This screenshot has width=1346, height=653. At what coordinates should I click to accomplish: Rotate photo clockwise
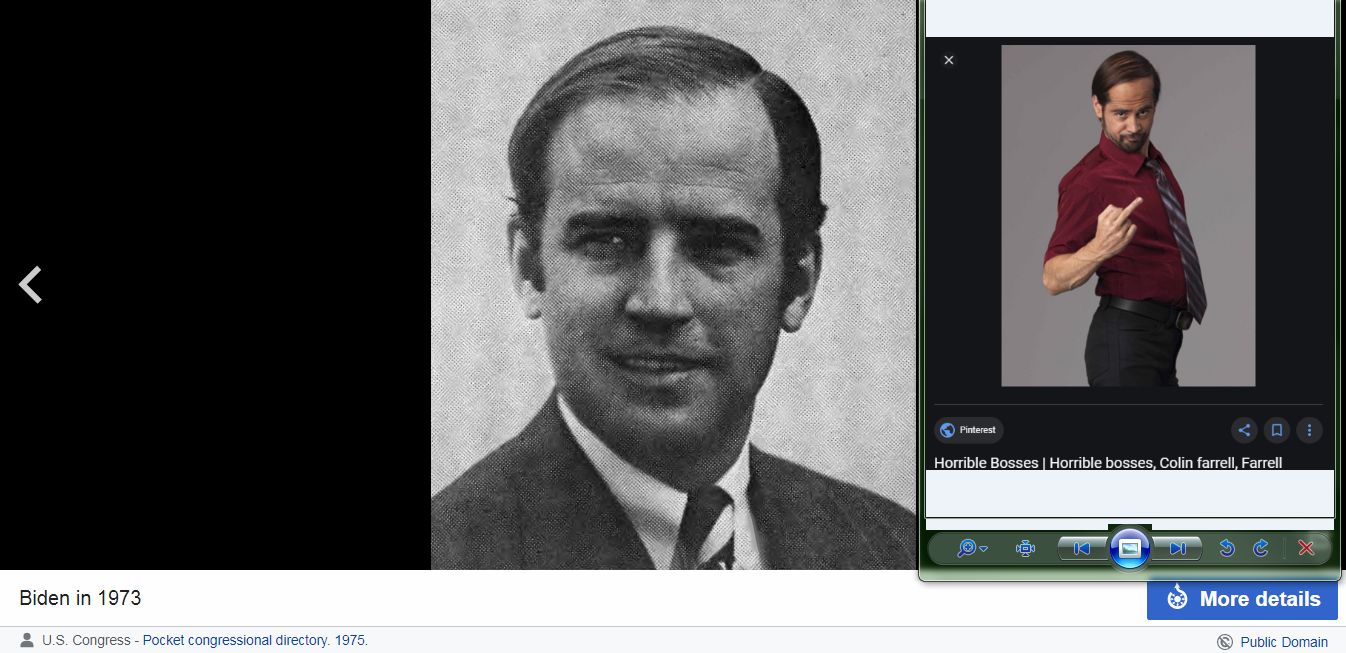1261,548
